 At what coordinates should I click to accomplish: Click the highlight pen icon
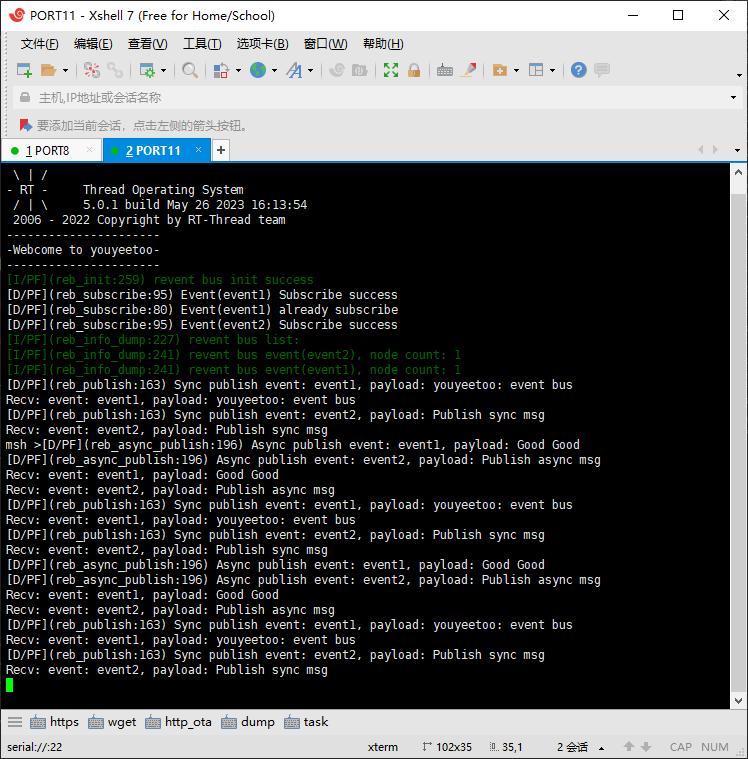(469, 70)
